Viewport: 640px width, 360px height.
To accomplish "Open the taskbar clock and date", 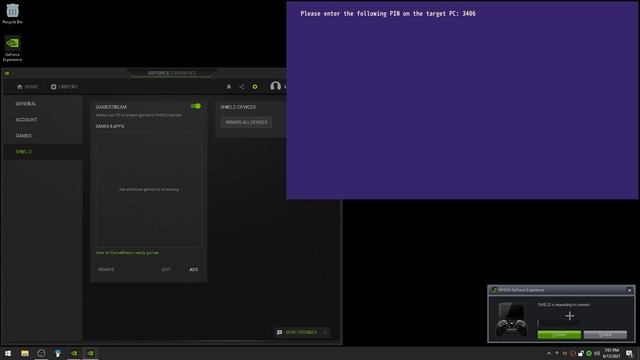I will click(611, 353).
